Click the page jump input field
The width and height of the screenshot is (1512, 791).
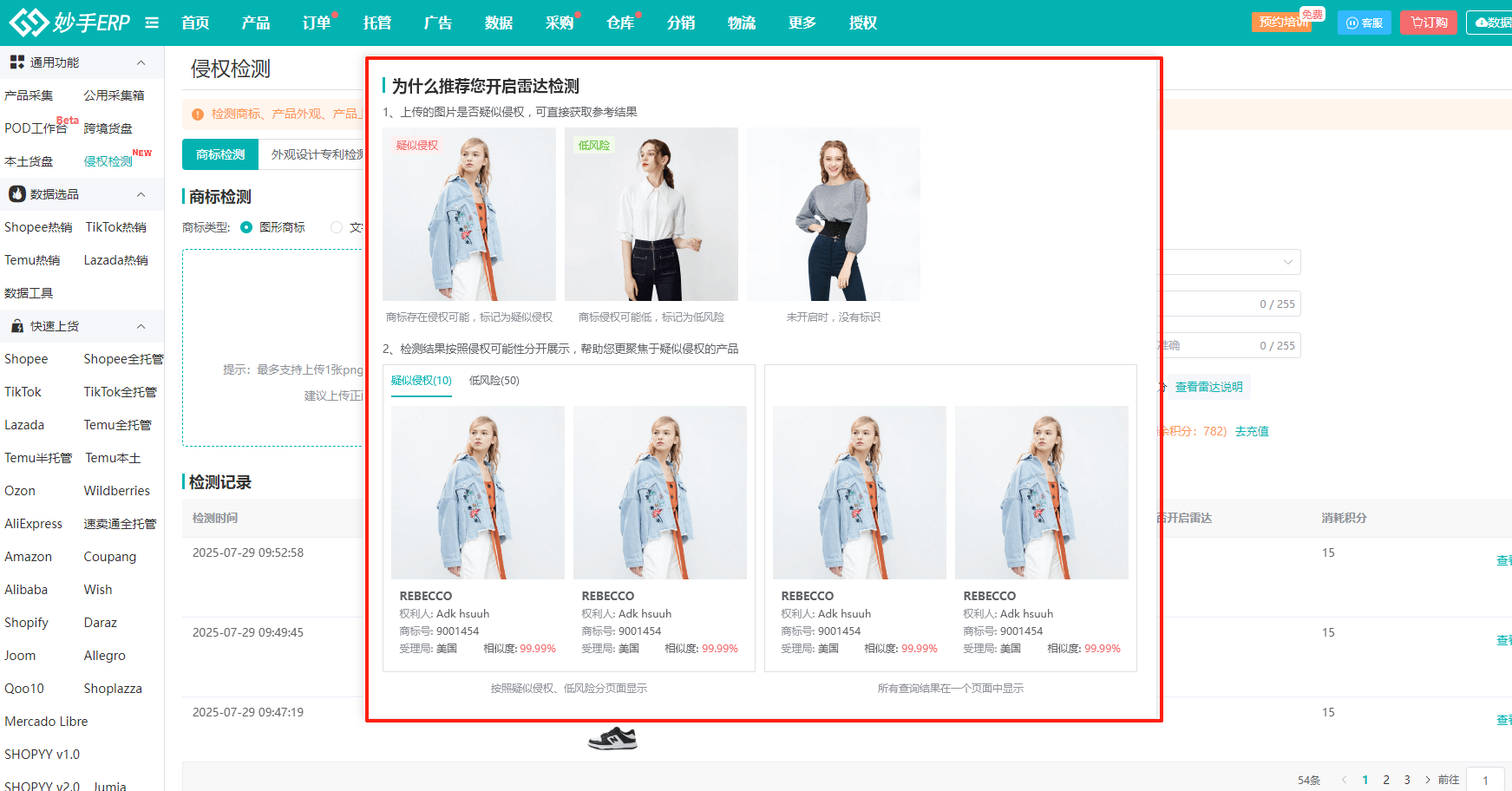pyautogui.click(x=1485, y=780)
